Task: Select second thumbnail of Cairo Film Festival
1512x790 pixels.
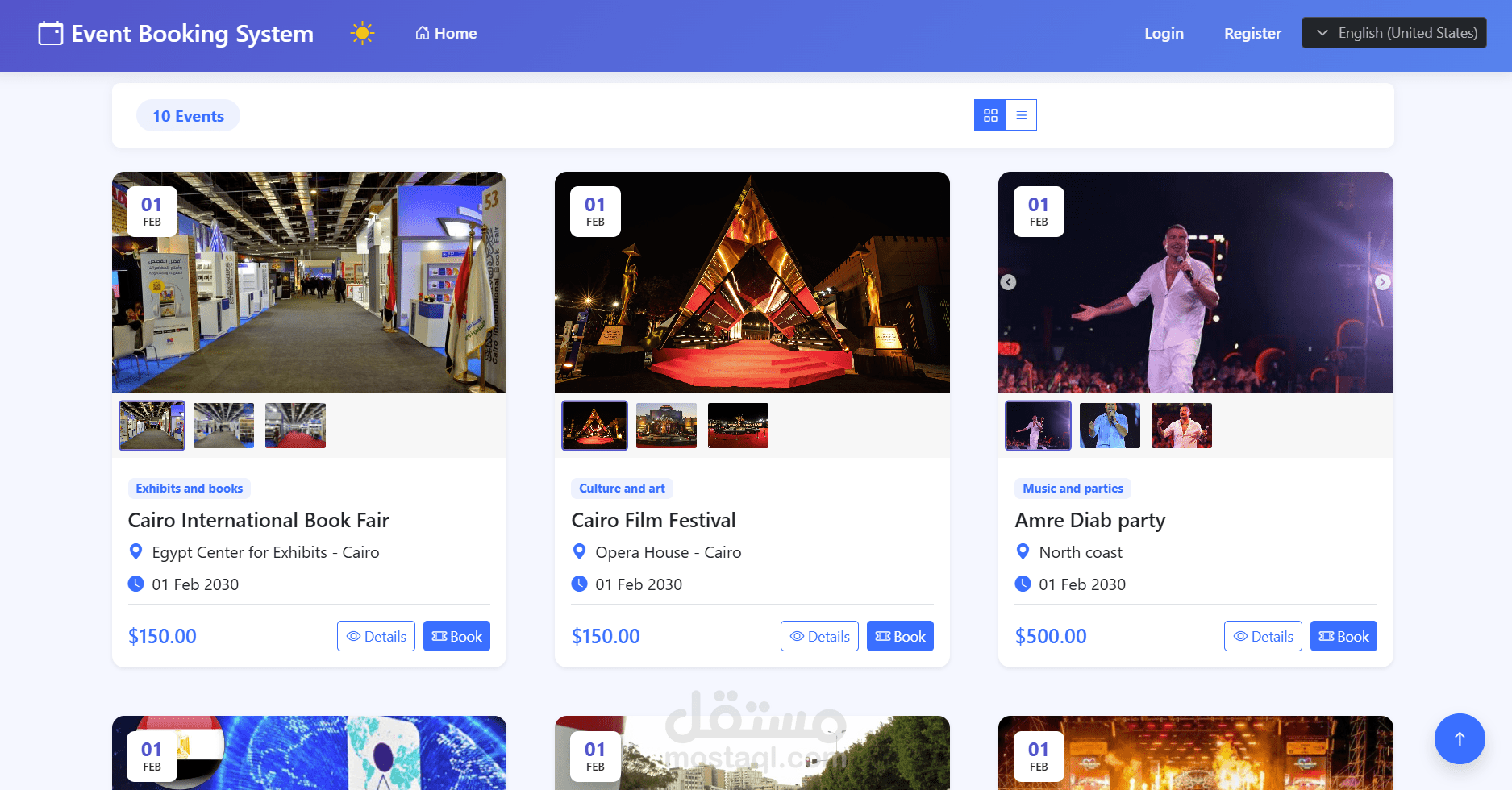Action: click(x=666, y=426)
